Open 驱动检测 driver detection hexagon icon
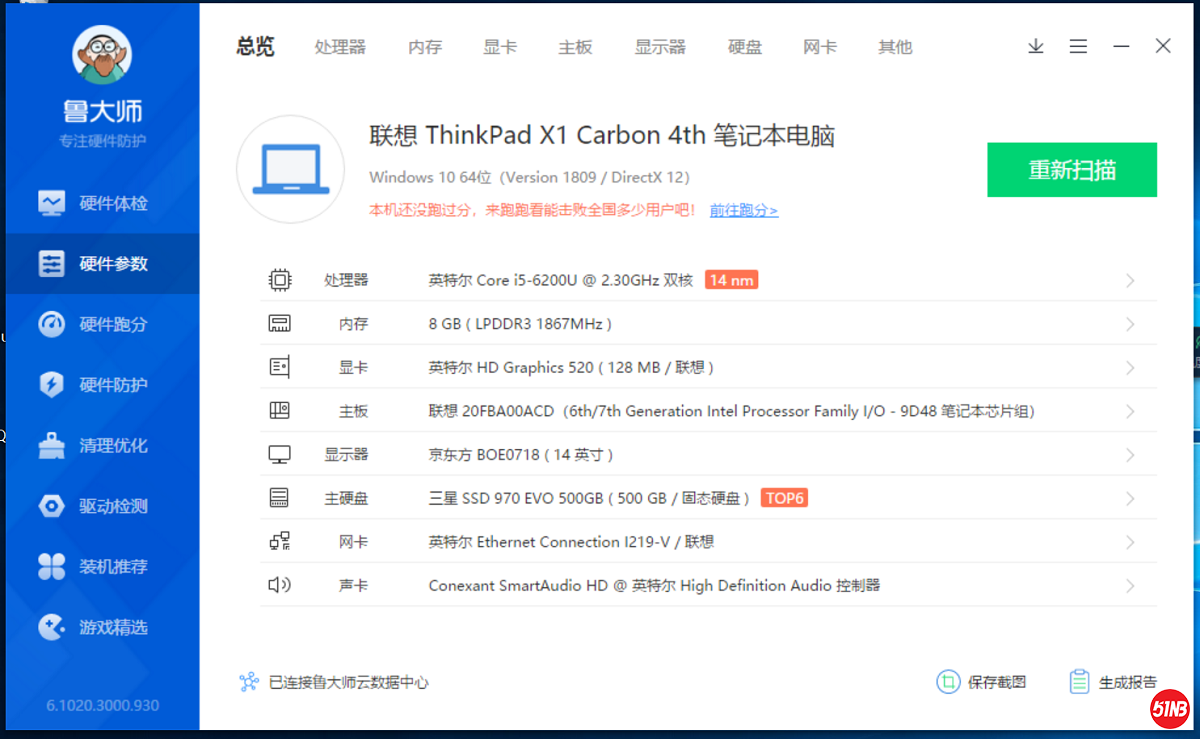Viewport: 1200px width, 739px height. [x=51, y=506]
